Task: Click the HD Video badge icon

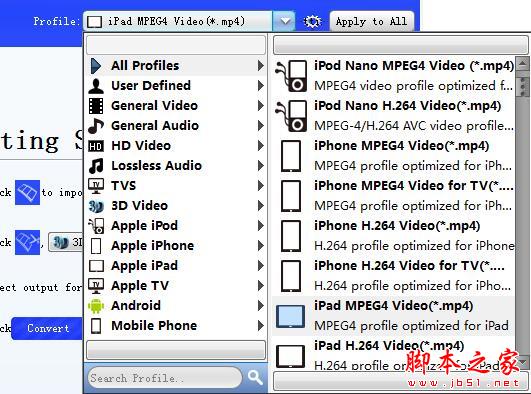Action: tap(96, 146)
